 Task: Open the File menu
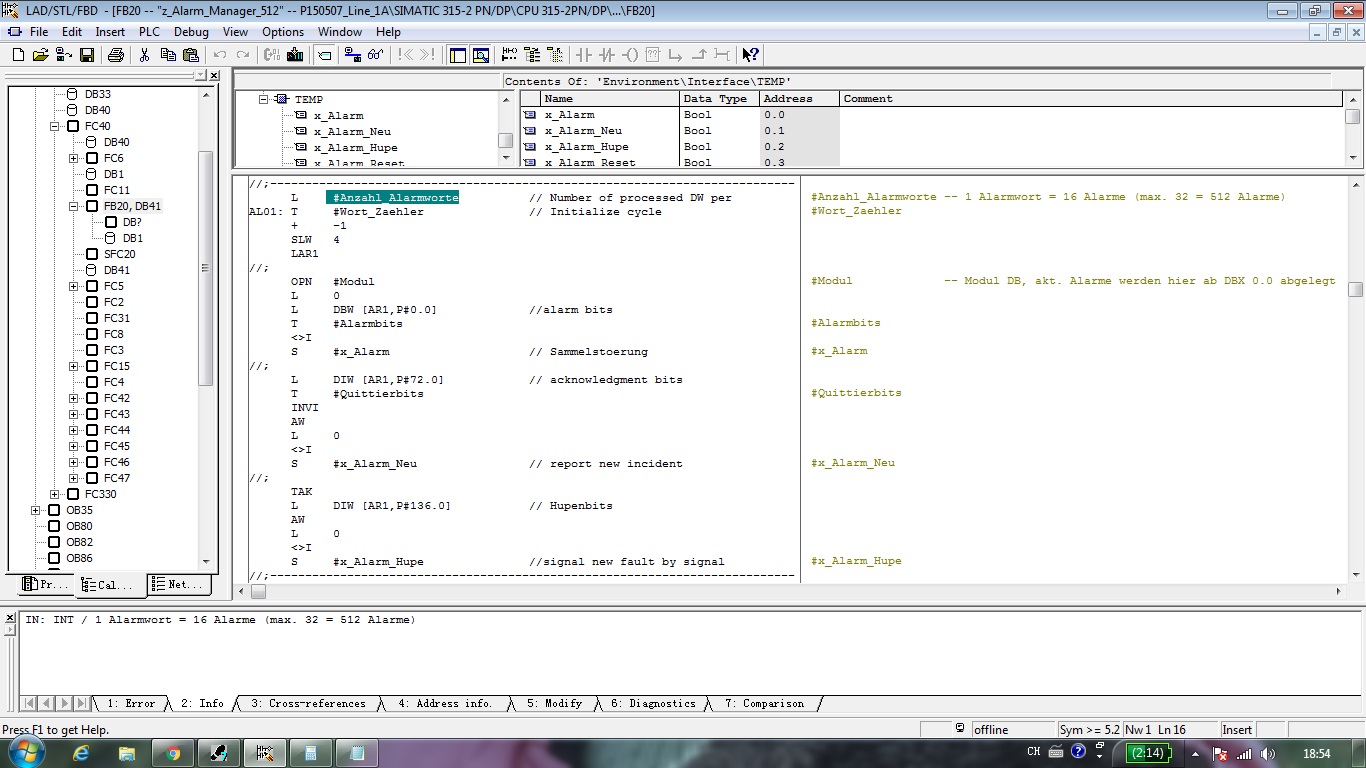tap(39, 32)
